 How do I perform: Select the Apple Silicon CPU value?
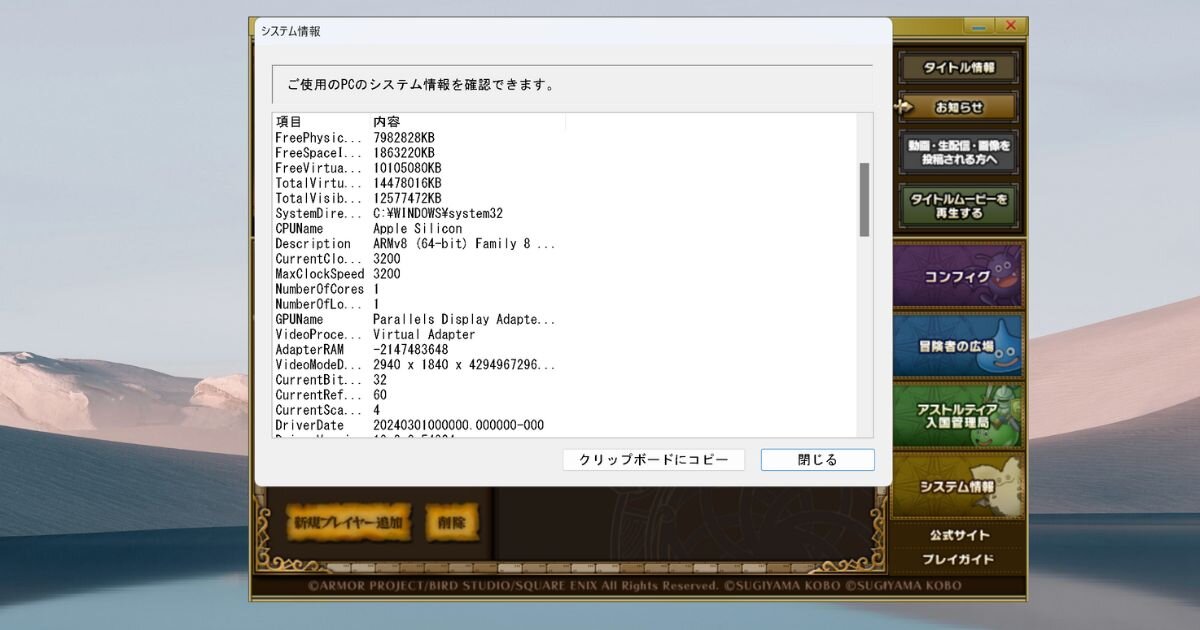coord(418,229)
